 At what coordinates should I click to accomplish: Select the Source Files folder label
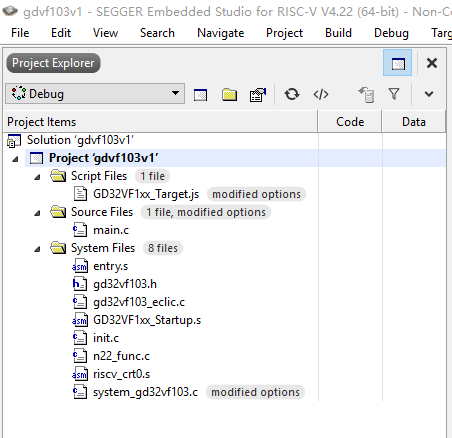click(102, 212)
